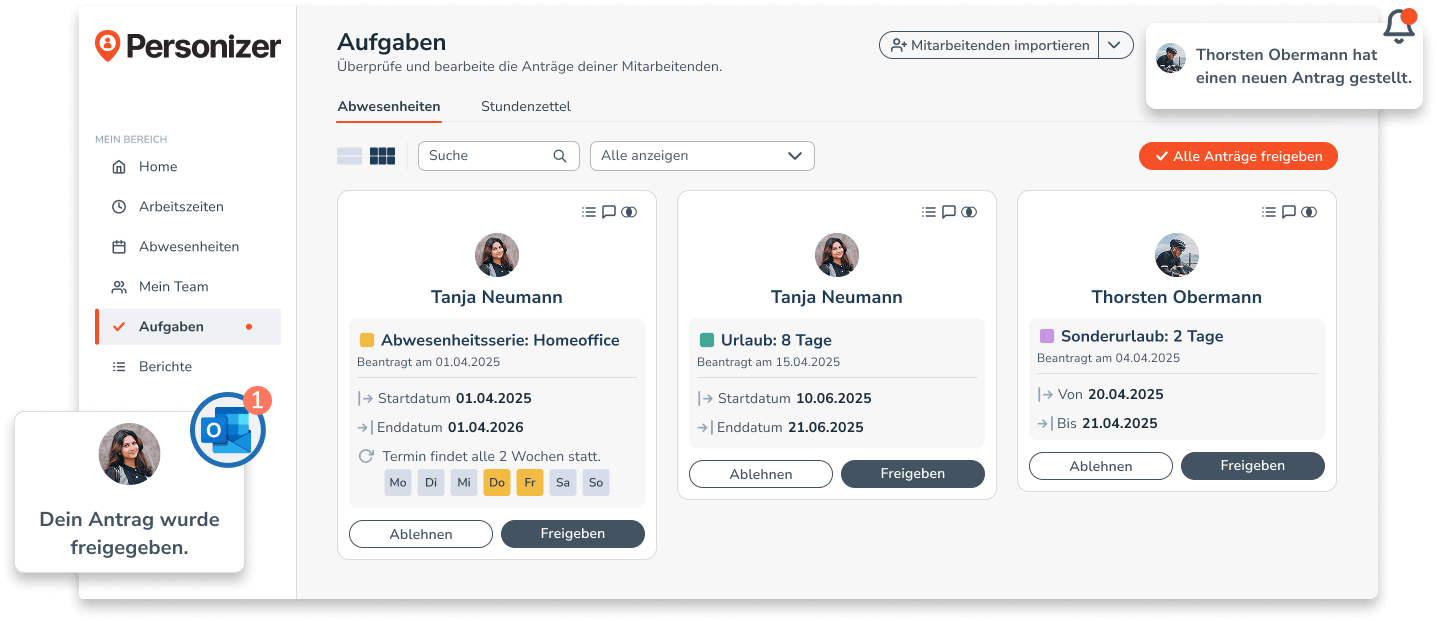Click Alle Anträge freigeben

coord(1238,156)
